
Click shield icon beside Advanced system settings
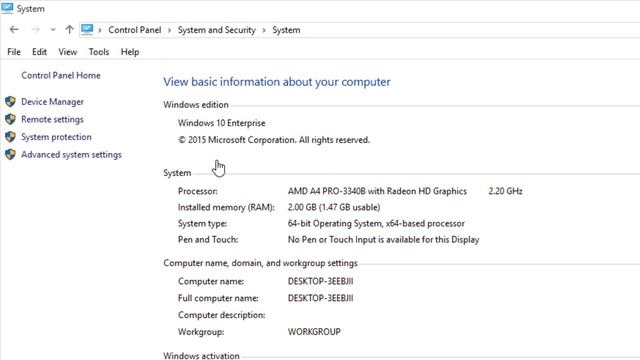tap(10, 154)
